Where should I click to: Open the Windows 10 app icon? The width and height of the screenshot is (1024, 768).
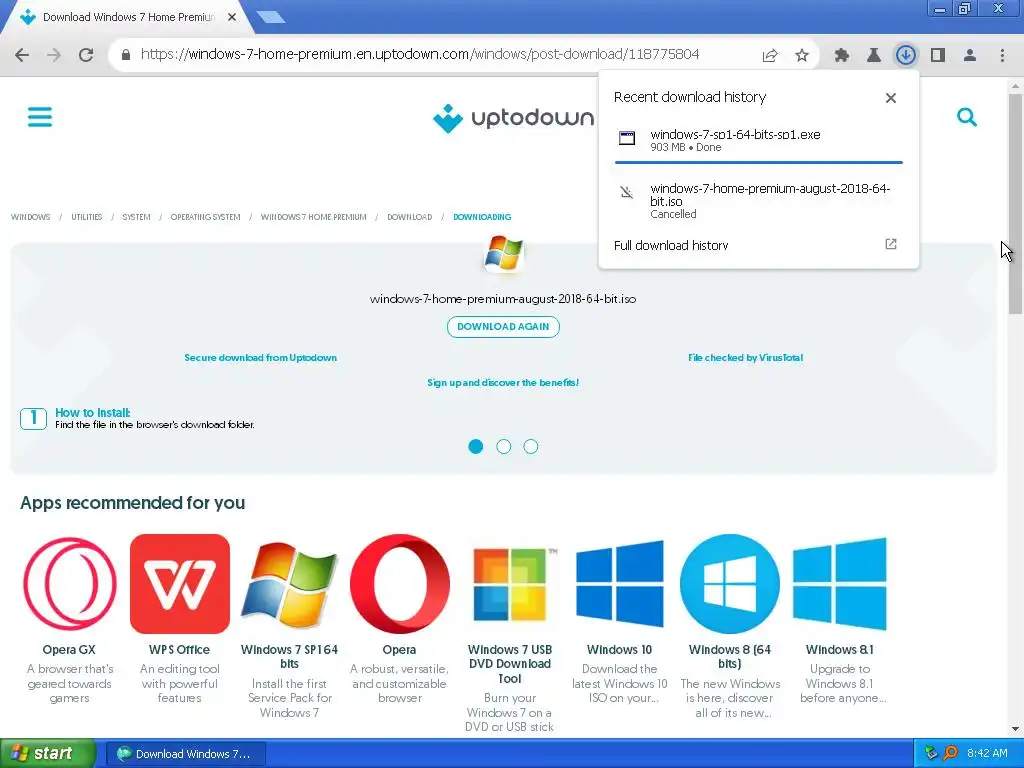(620, 584)
